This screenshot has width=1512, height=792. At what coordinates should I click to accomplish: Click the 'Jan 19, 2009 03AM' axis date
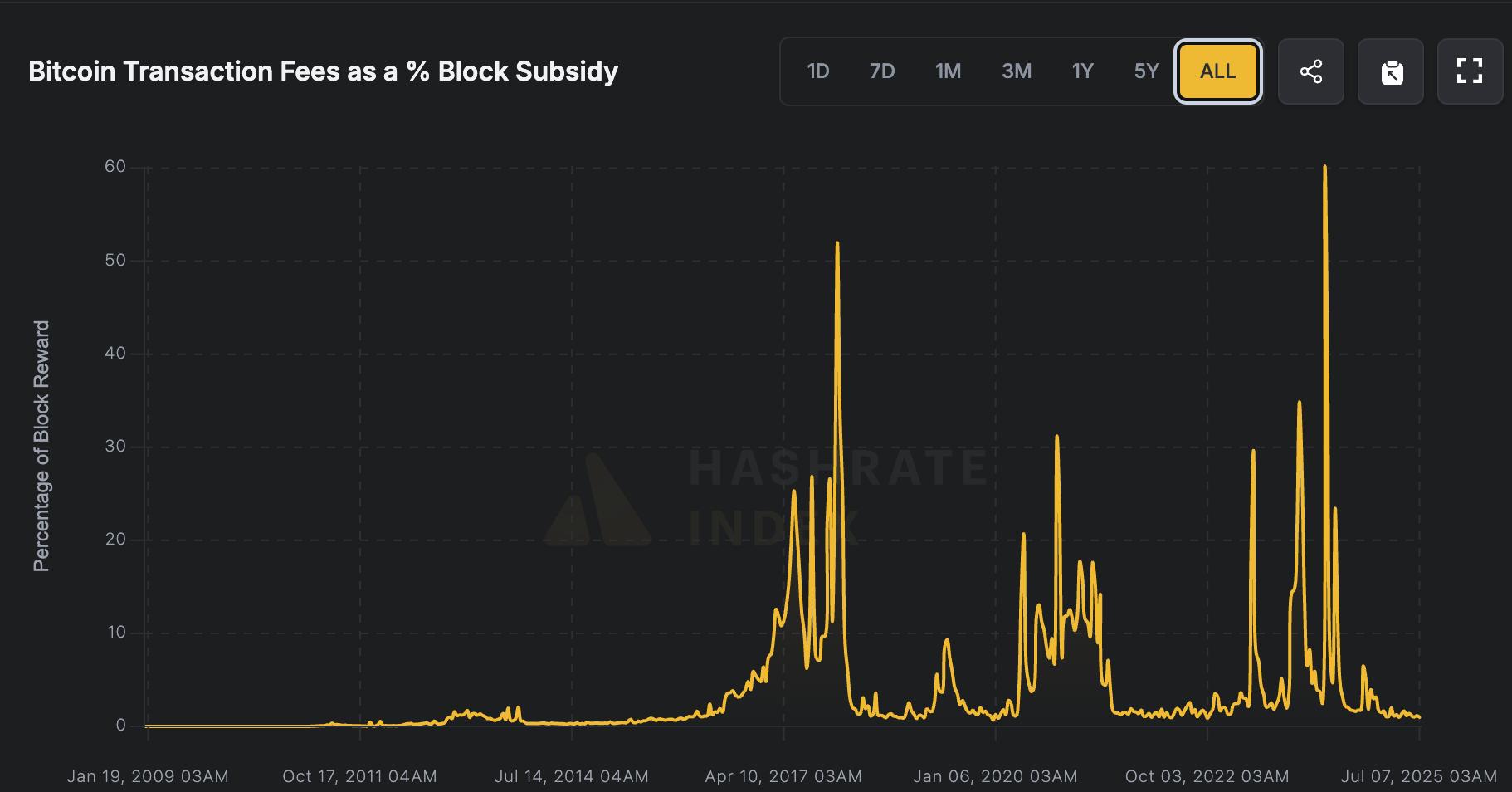148,776
